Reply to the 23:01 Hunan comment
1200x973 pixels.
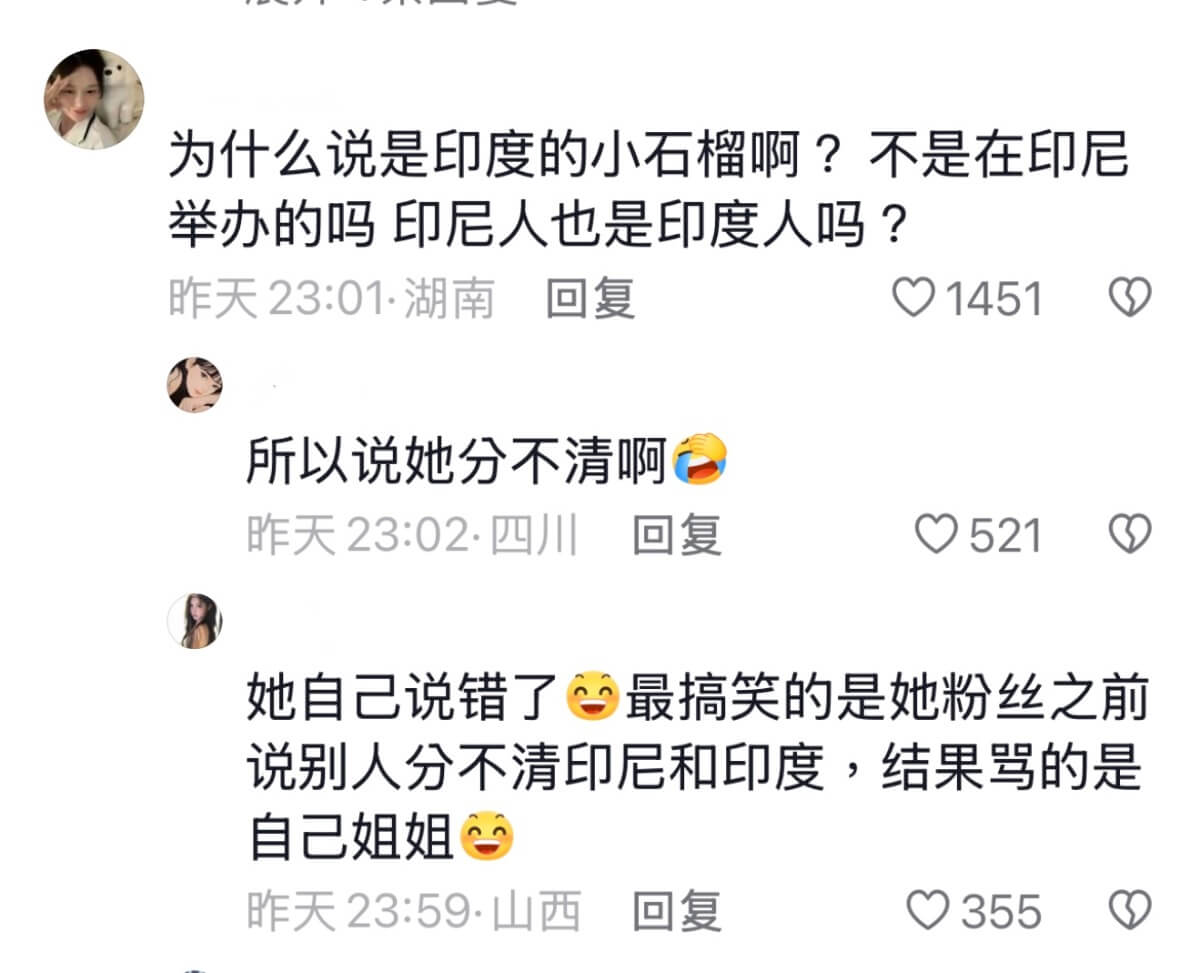coord(590,298)
